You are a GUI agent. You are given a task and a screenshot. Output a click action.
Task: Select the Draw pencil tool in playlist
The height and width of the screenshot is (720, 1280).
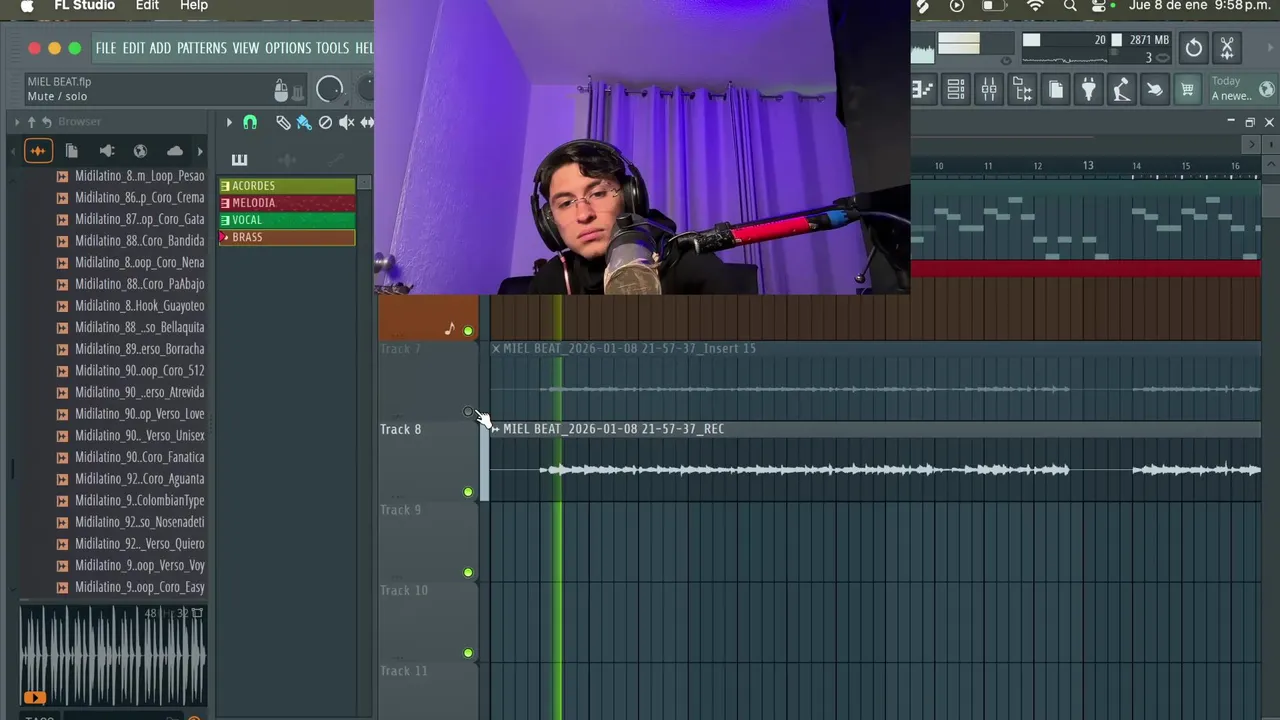tap(283, 122)
